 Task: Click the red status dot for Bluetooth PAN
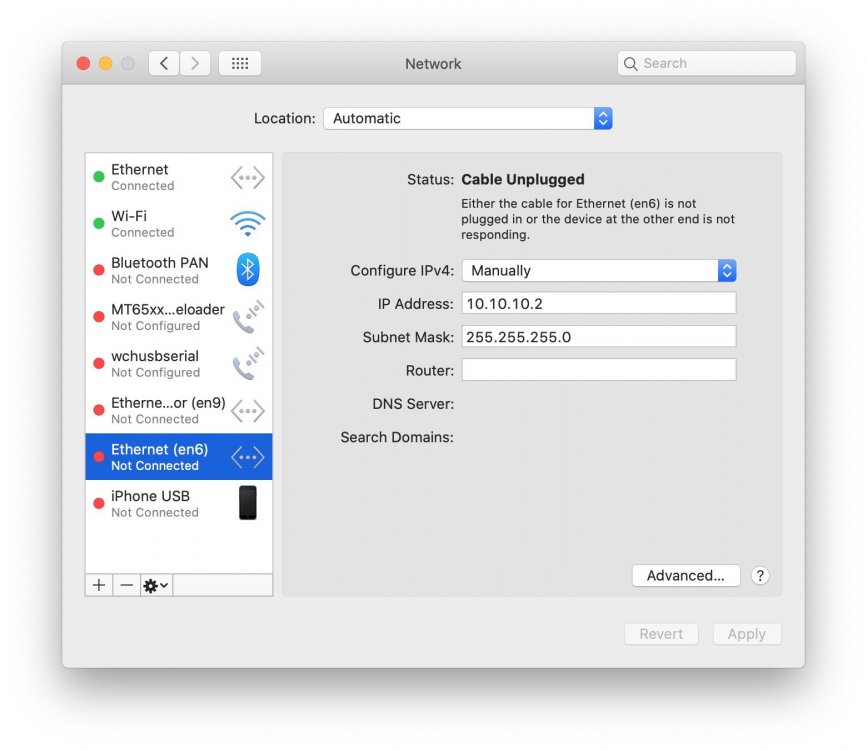point(99,270)
